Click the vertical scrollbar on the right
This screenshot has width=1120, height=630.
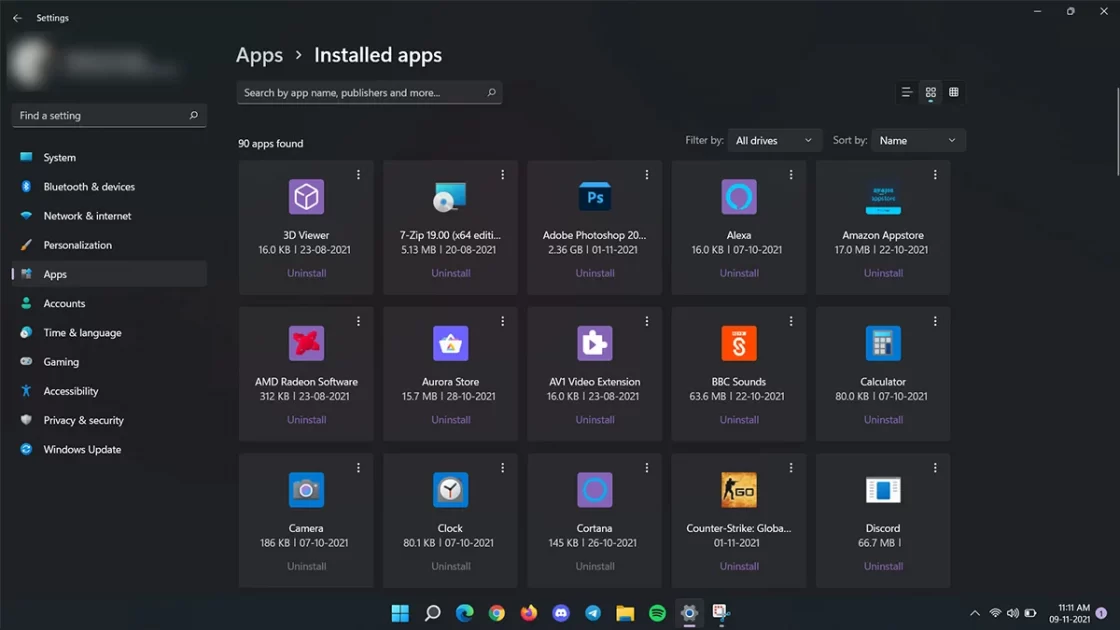[x=1116, y=130]
